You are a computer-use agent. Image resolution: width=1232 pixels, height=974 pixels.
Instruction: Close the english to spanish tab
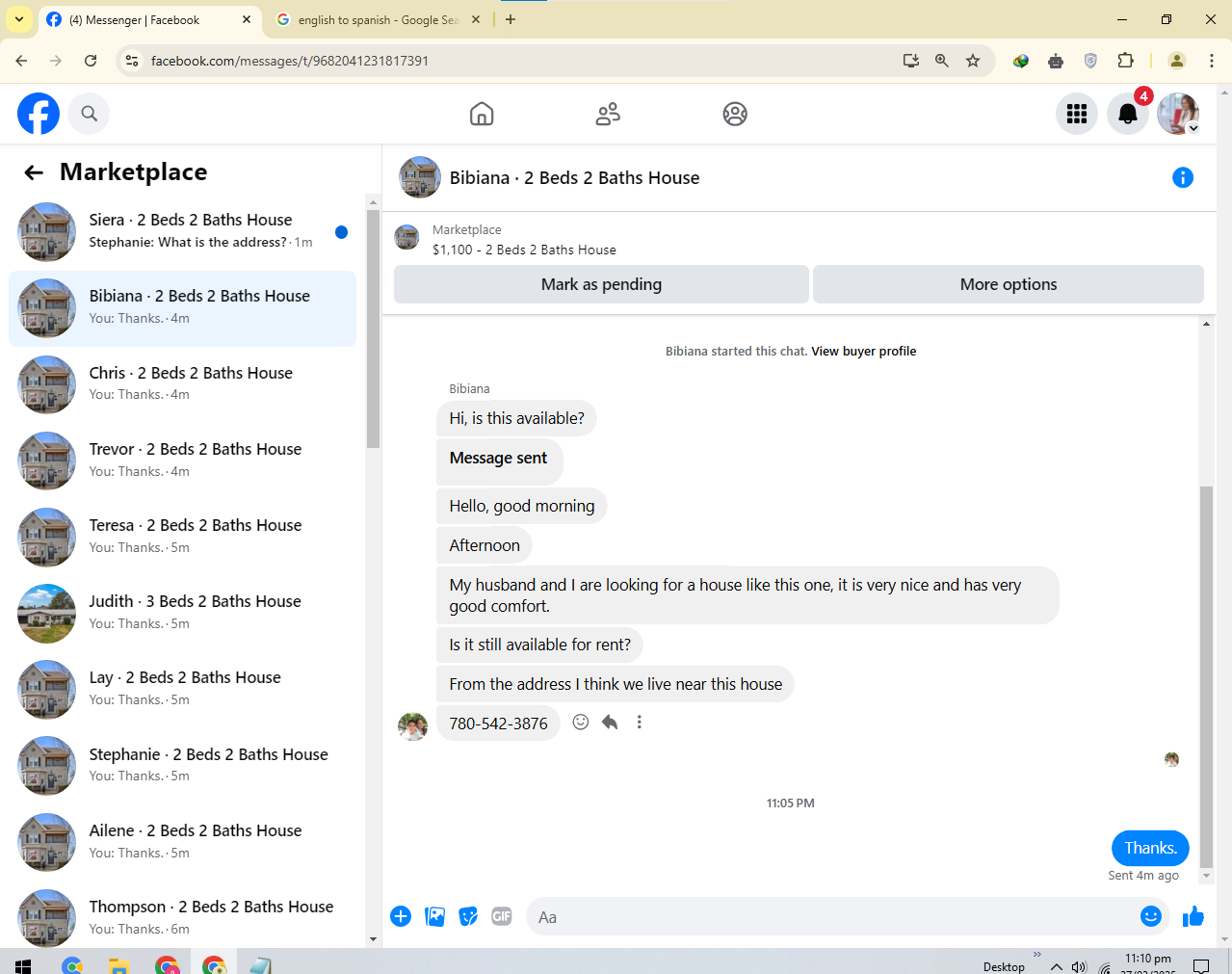tap(476, 19)
